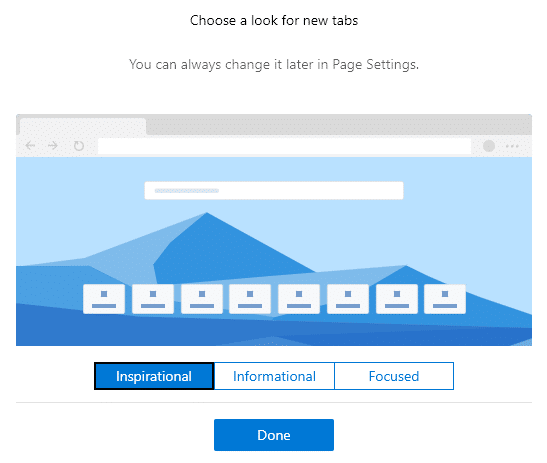Select the Informational layout option
Screen dimensions: 547x463
pyautogui.click(x=274, y=376)
